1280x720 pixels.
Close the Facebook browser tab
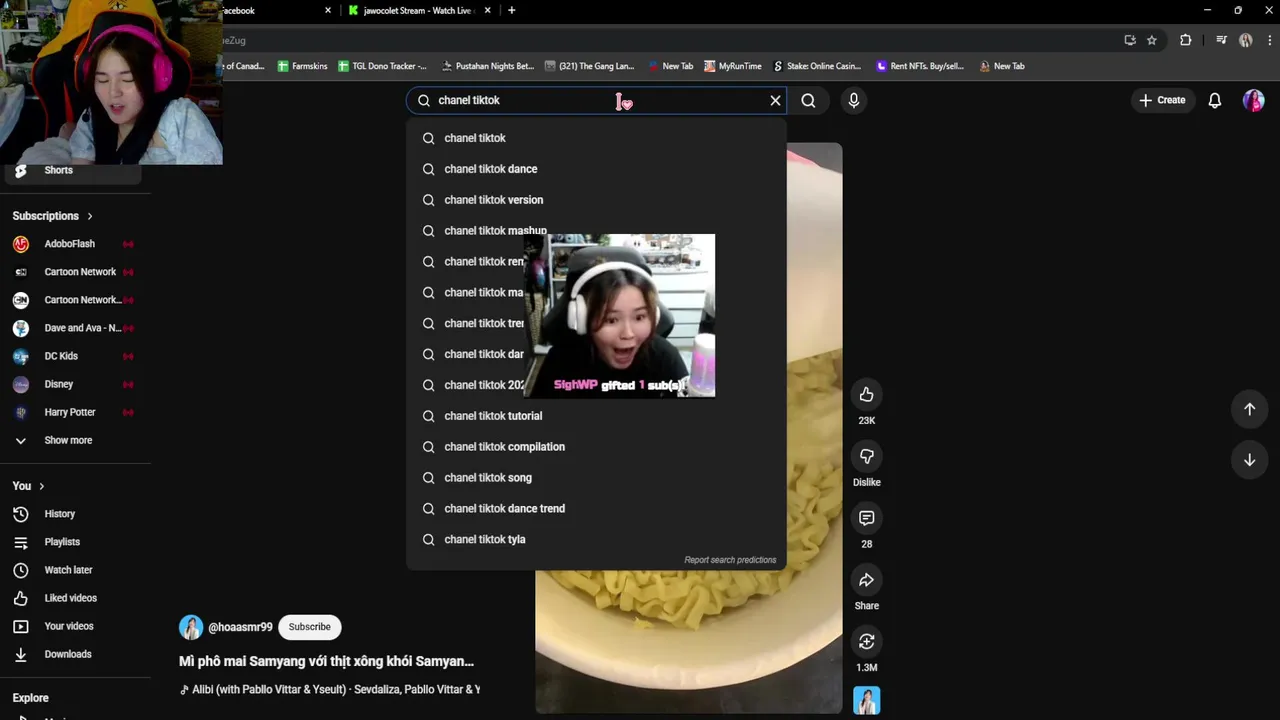327,10
